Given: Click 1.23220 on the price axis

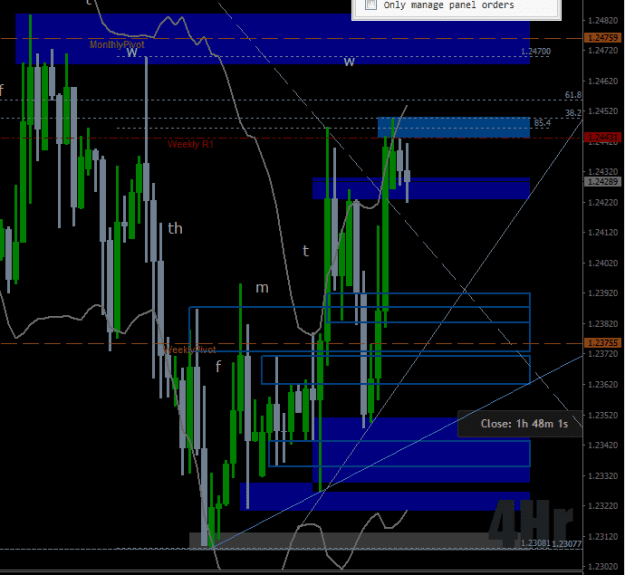Looking at the screenshot, I should [x=603, y=506].
